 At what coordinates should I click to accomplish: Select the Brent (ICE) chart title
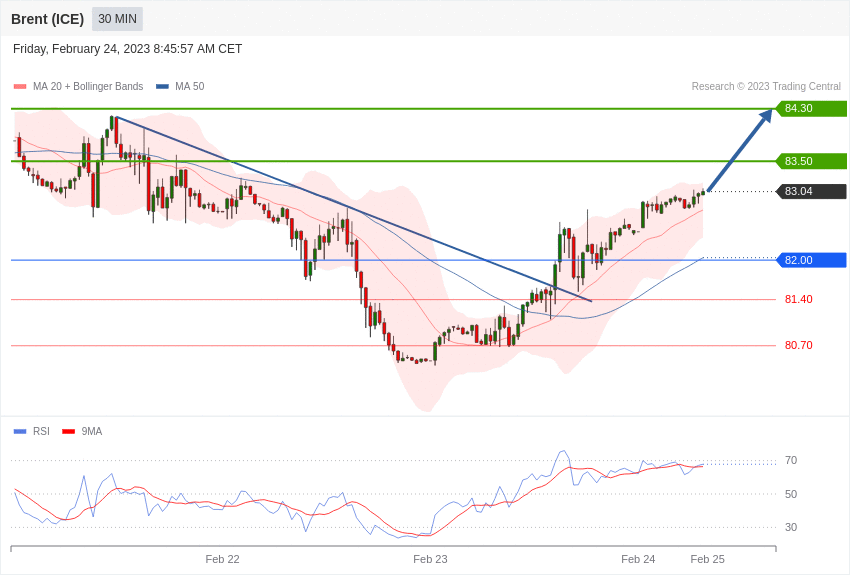pyautogui.click(x=48, y=19)
